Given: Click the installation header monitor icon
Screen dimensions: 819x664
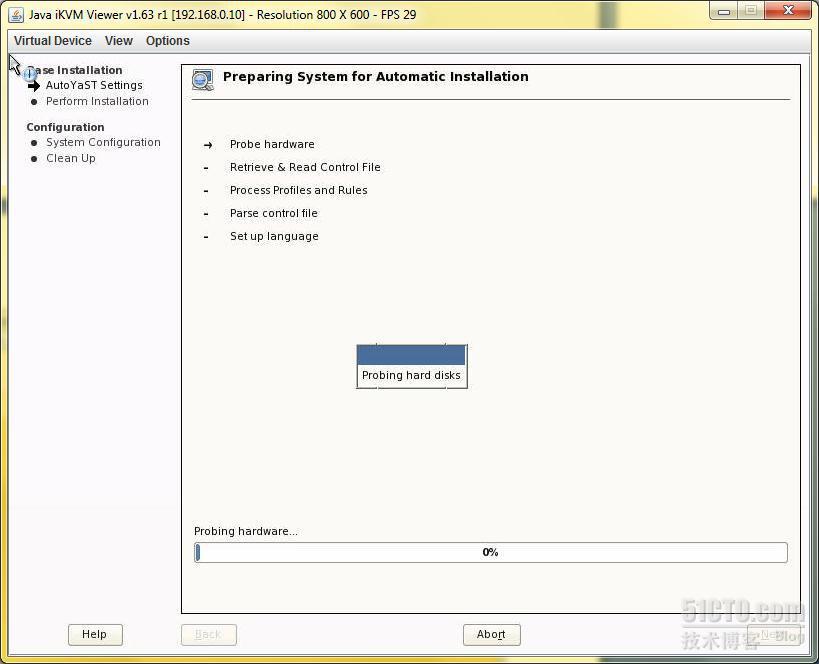Looking at the screenshot, I should (203, 79).
